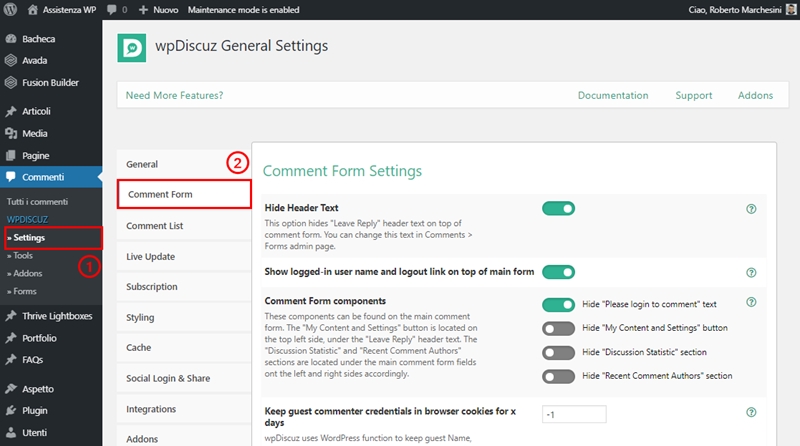Toggle Hide Header Text switch
Image resolution: width=800 pixels, height=446 pixels.
coord(558,209)
